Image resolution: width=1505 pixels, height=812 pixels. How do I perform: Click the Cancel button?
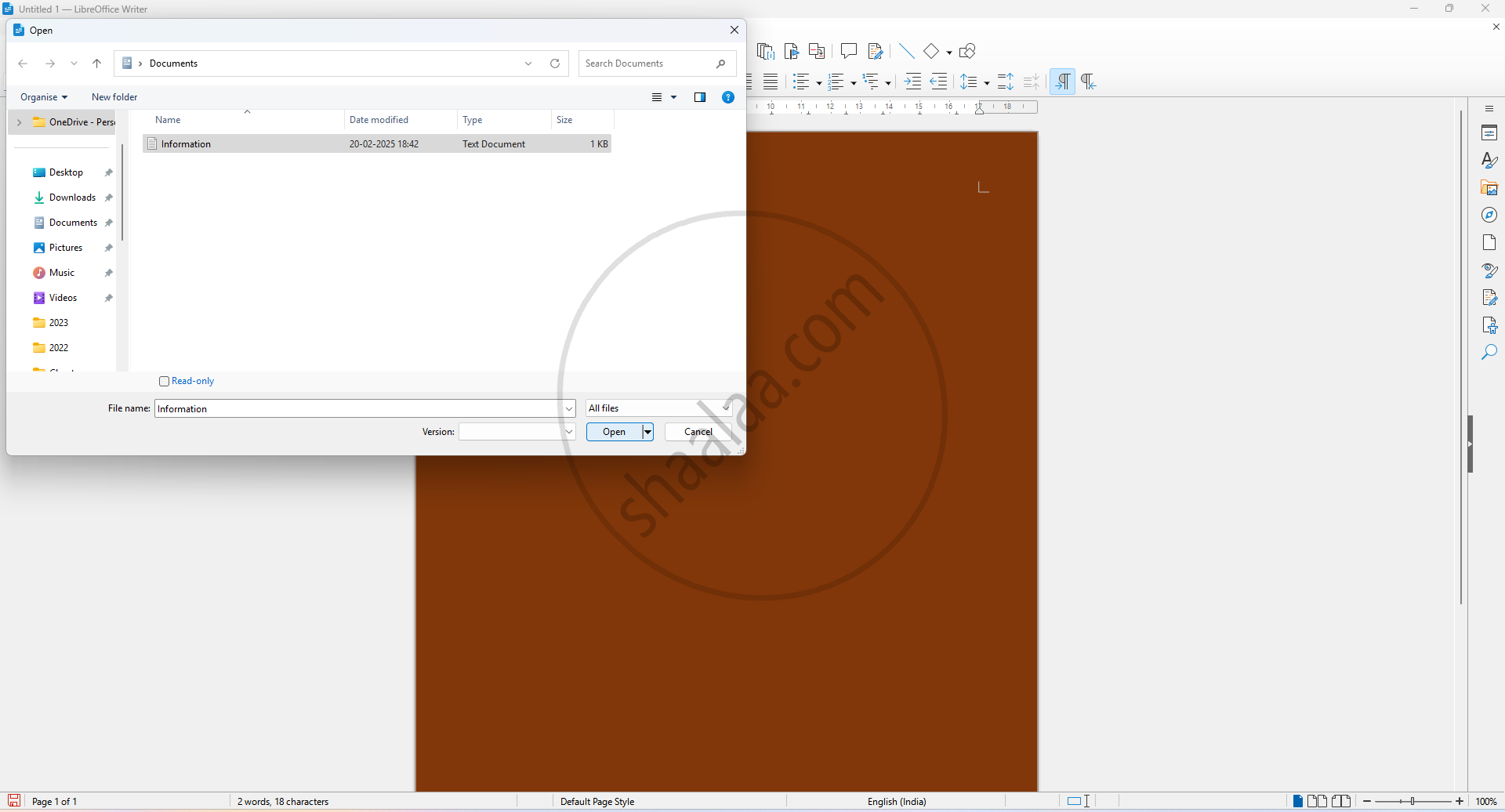click(698, 432)
